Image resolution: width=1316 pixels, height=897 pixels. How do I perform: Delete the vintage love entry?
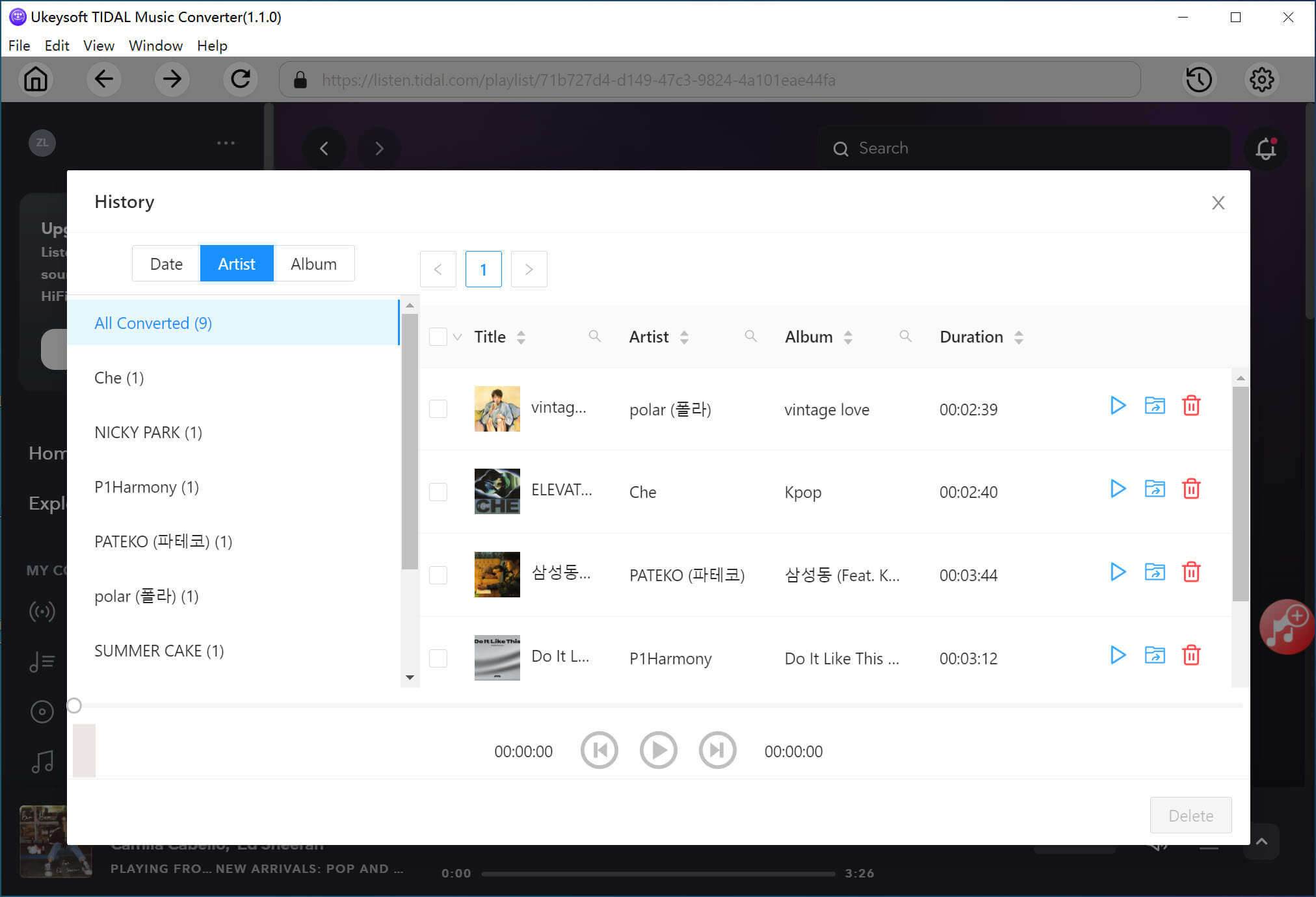click(1191, 406)
